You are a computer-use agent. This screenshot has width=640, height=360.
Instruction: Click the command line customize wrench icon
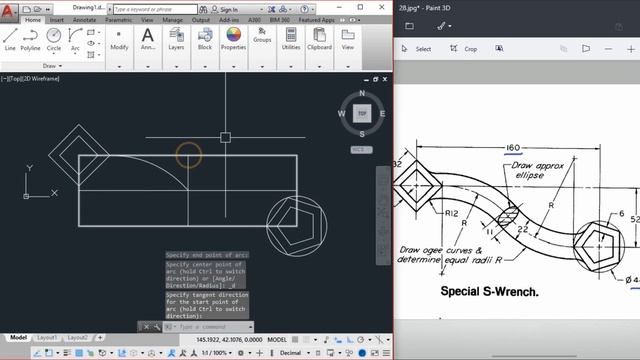[x=157, y=327]
